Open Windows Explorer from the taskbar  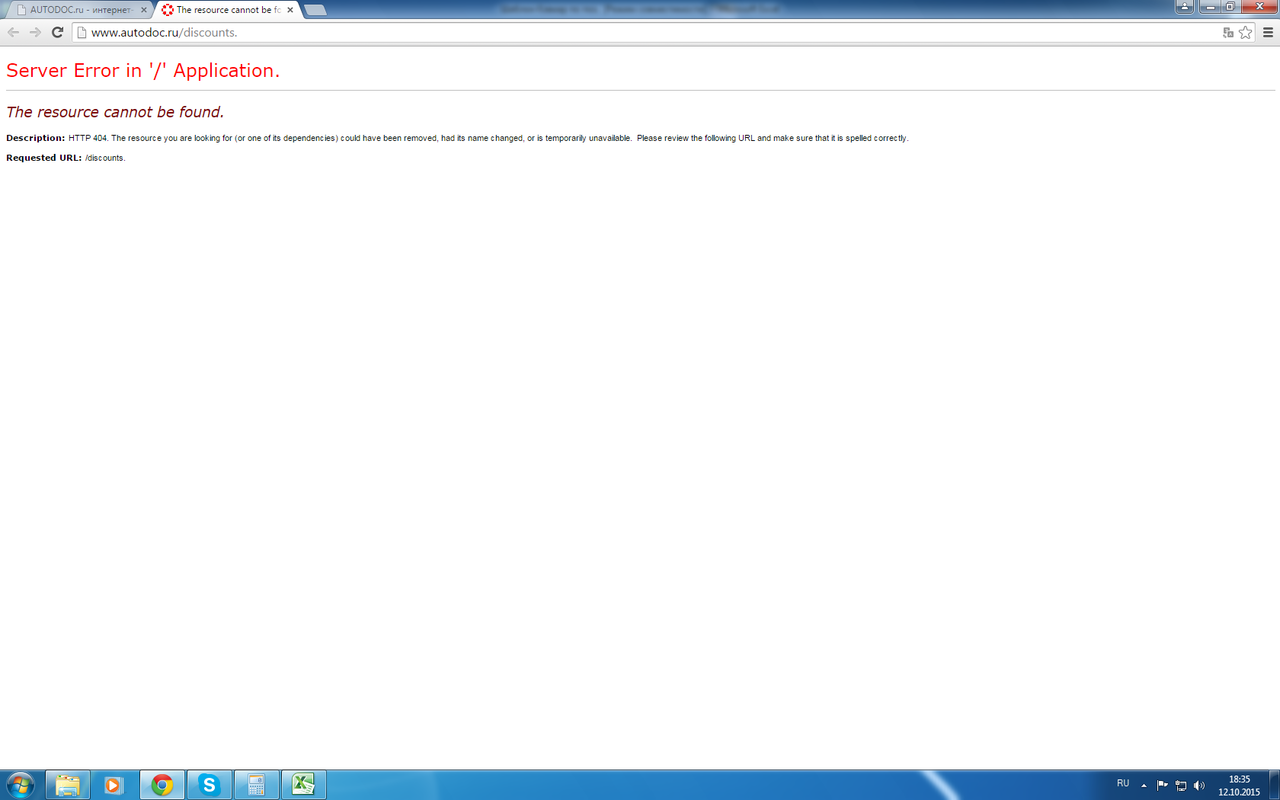67,784
